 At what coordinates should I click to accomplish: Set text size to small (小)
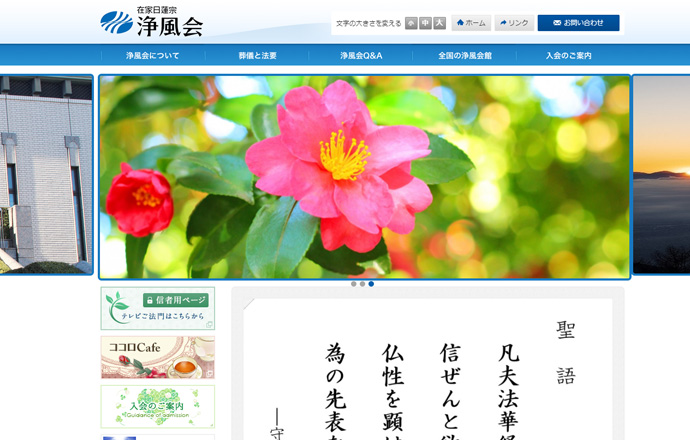411,23
